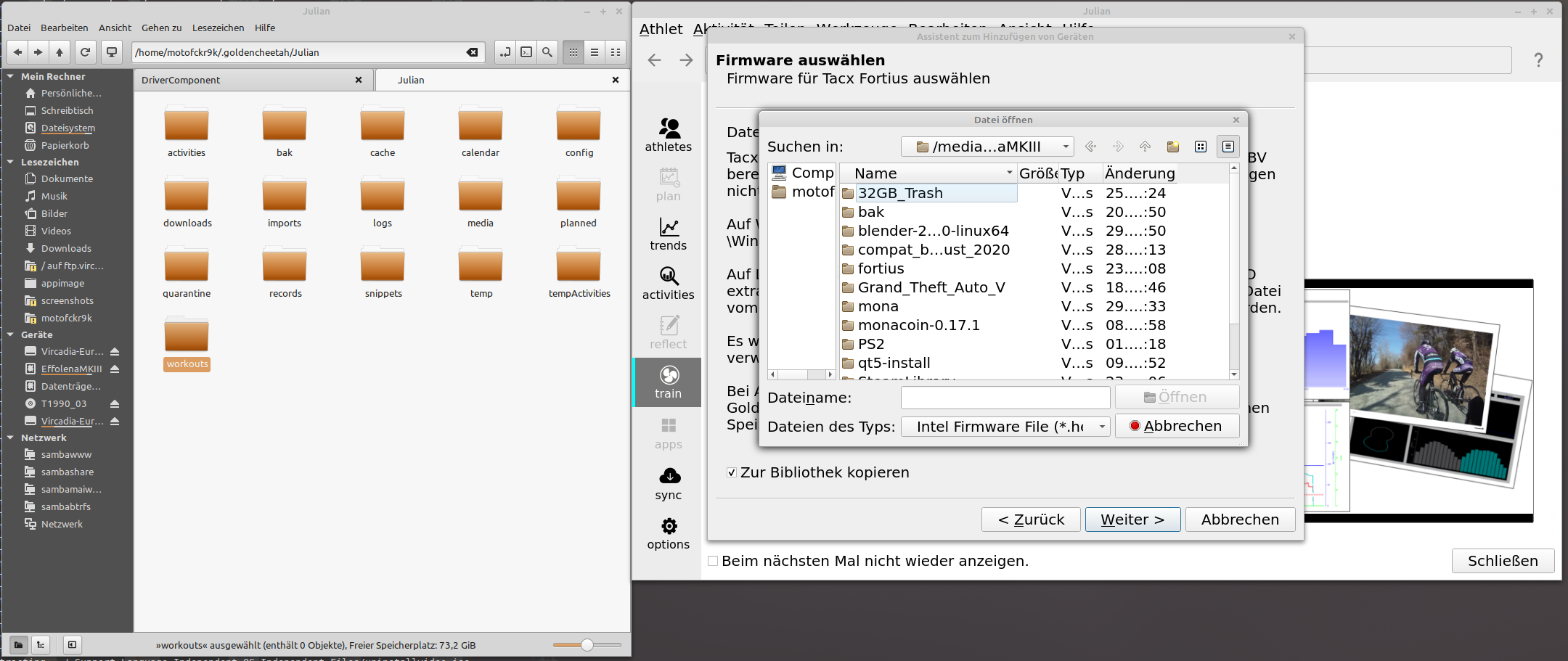Select the train view icon
The image size is (1568, 661).
(668, 382)
